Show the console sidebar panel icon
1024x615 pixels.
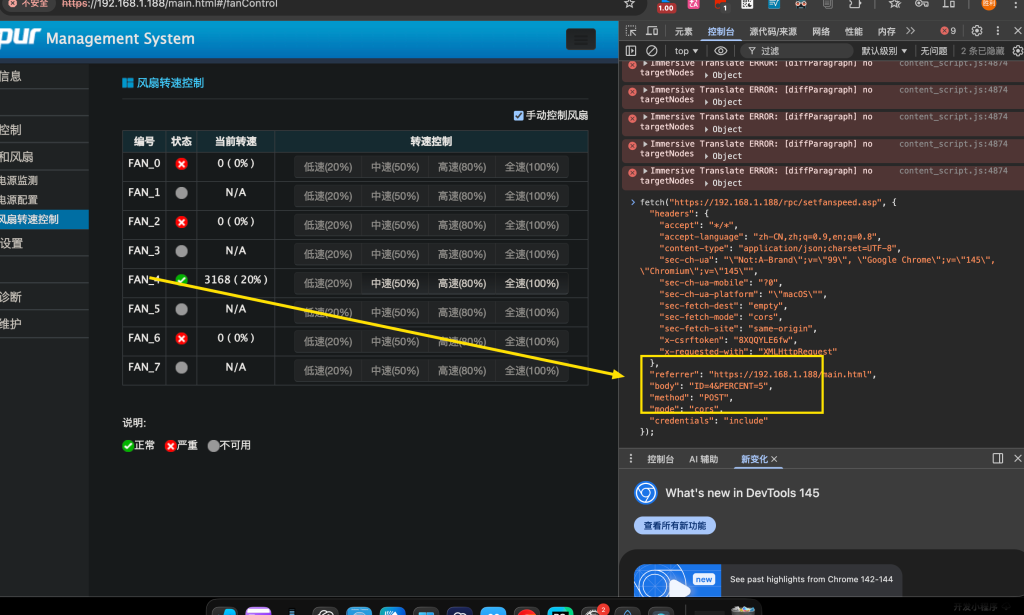coord(631,51)
